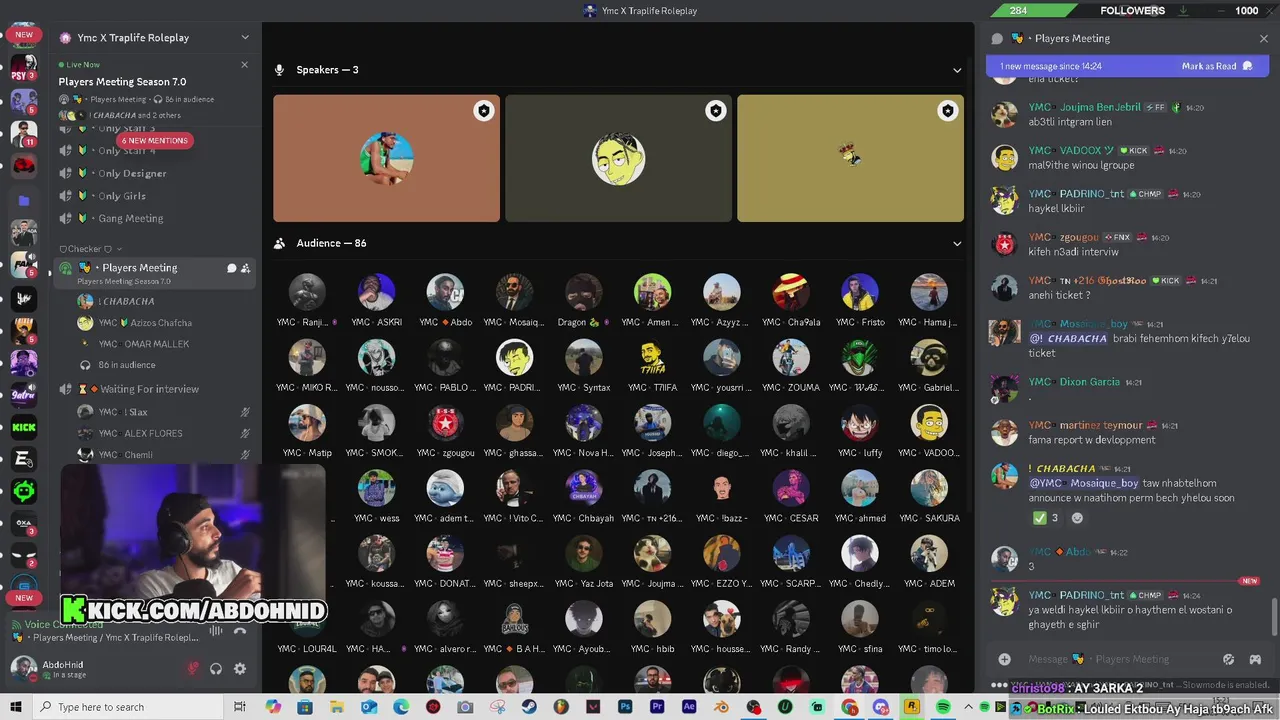Viewport: 1280px width, 720px height.
Task: Collapse the Checker channel category
Action: point(90,249)
